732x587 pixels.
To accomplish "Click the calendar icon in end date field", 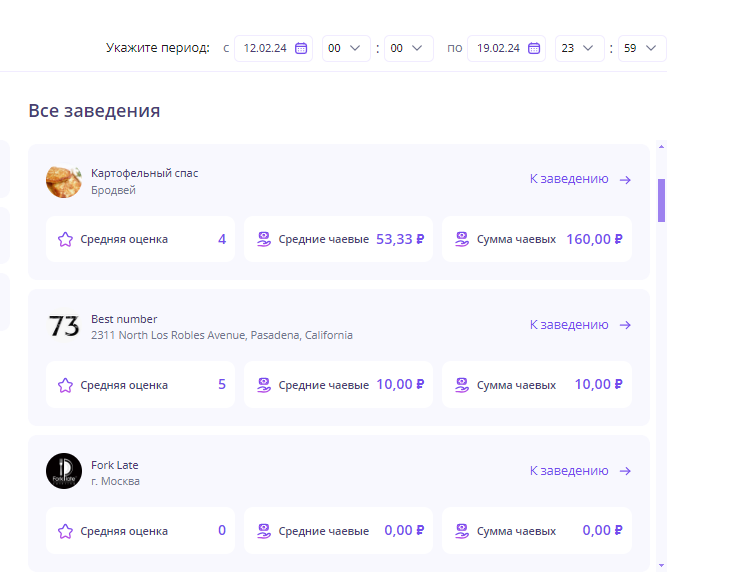I will 534,48.
